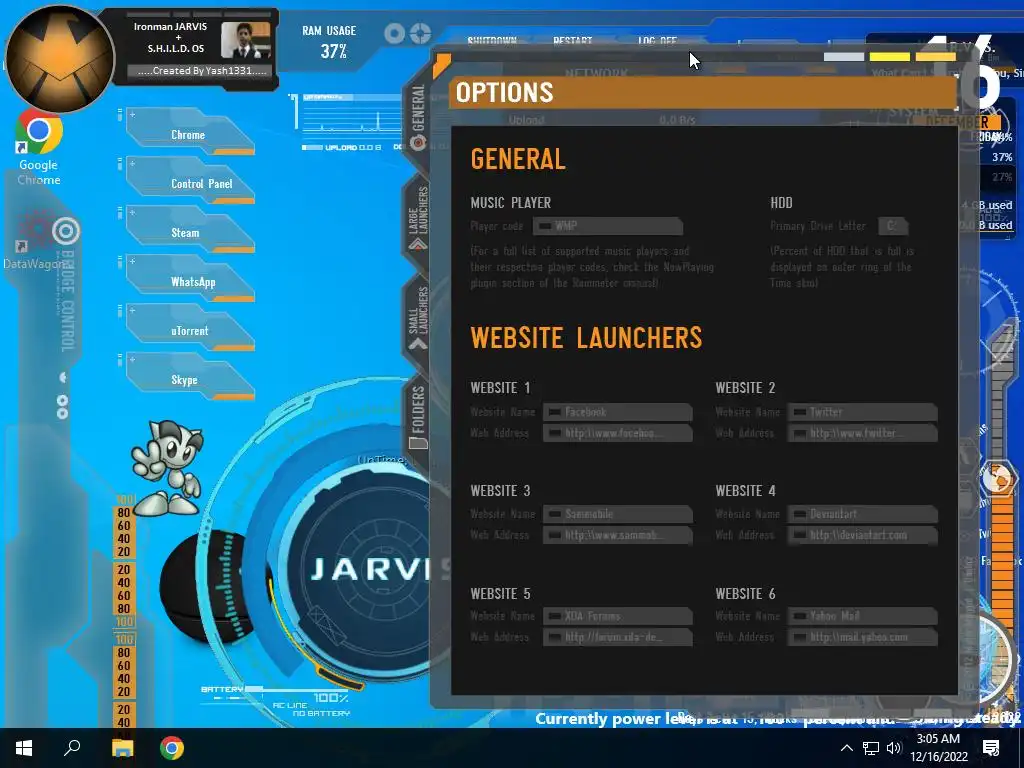The width and height of the screenshot is (1024, 768).
Task: Click the Skype launcher plus marker
Action: (132, 360)
